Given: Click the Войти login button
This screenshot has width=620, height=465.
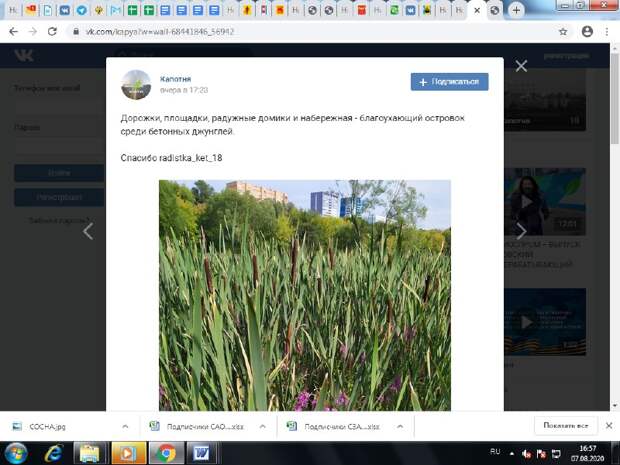Looking at the screenshot, I should tap(59, 173).
